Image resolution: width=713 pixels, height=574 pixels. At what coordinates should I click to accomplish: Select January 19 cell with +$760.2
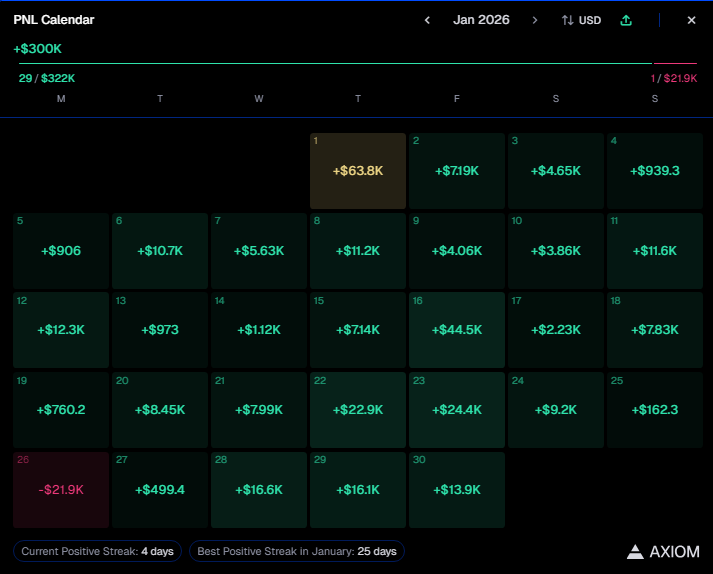(61, 410)
